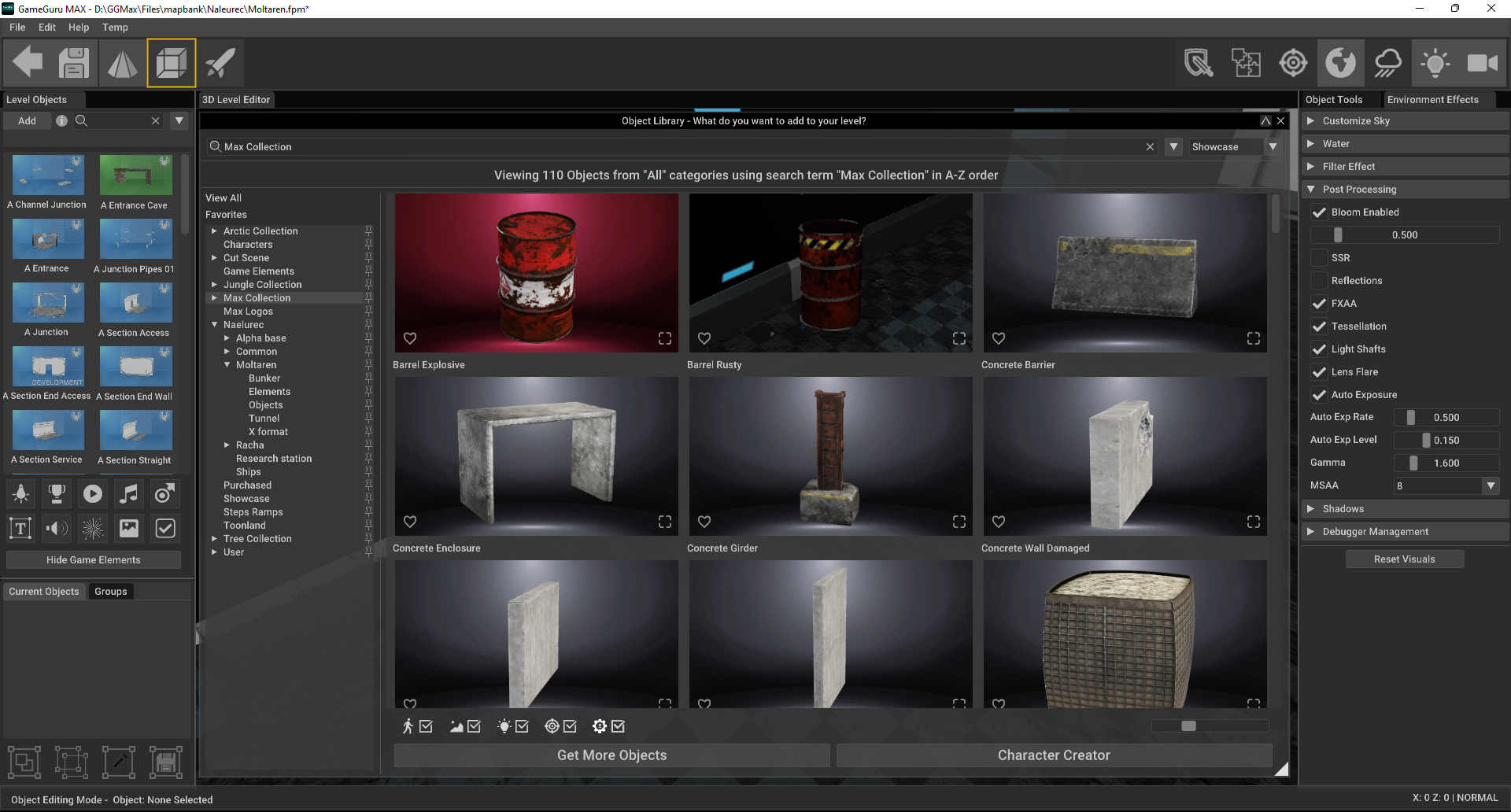Uncheck Light Shafts option
1511x812 pixels.
[1320, 349]
